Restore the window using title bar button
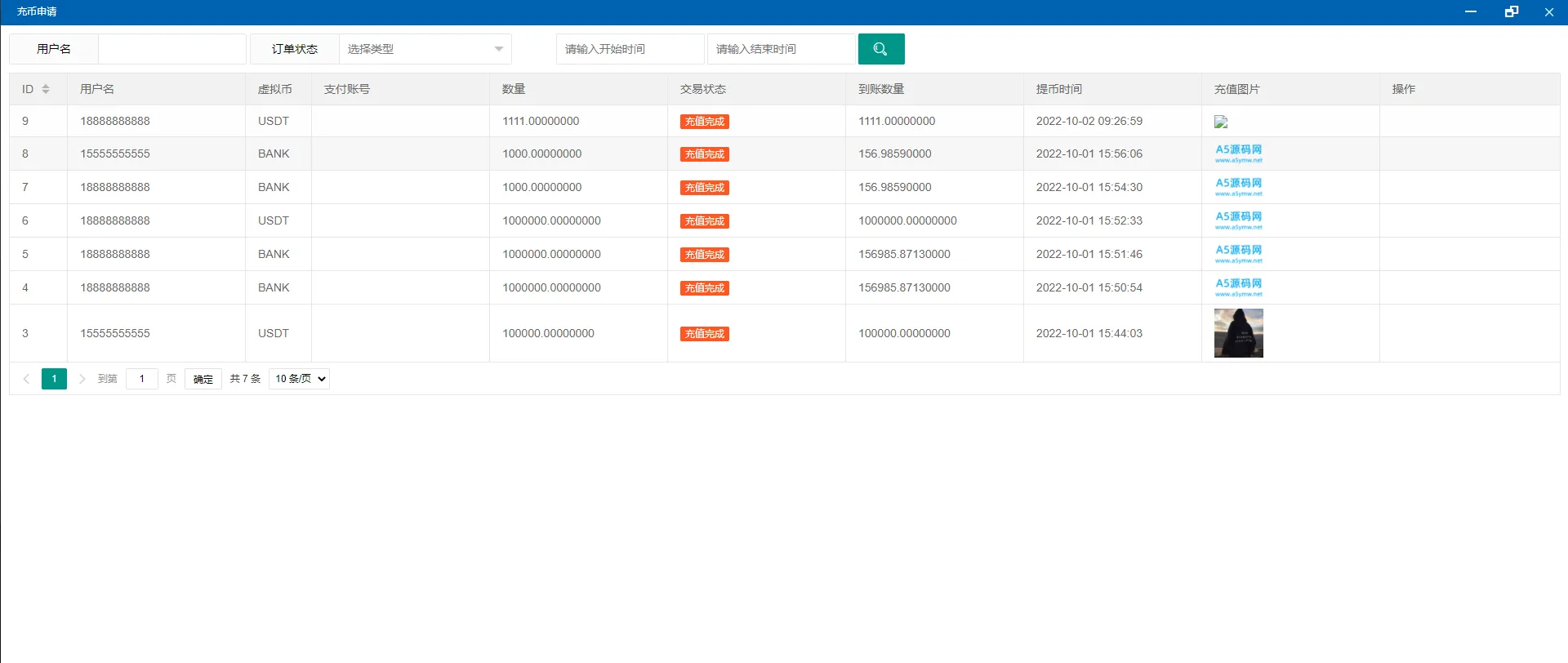This screenshot has width=1568, height=663. [1511, 11]
